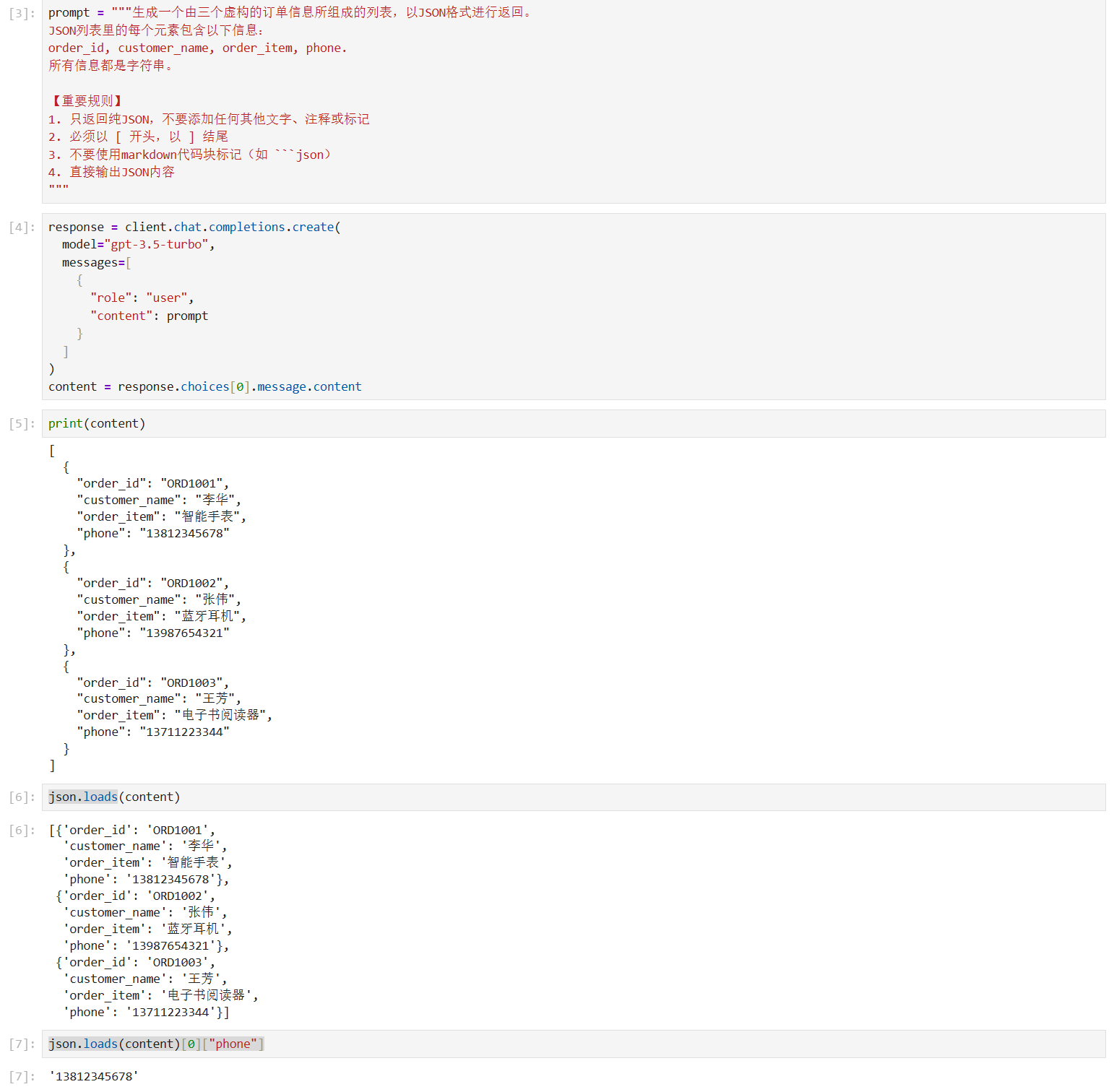Click the content = response.choices[0] line

tap(205, 386)
